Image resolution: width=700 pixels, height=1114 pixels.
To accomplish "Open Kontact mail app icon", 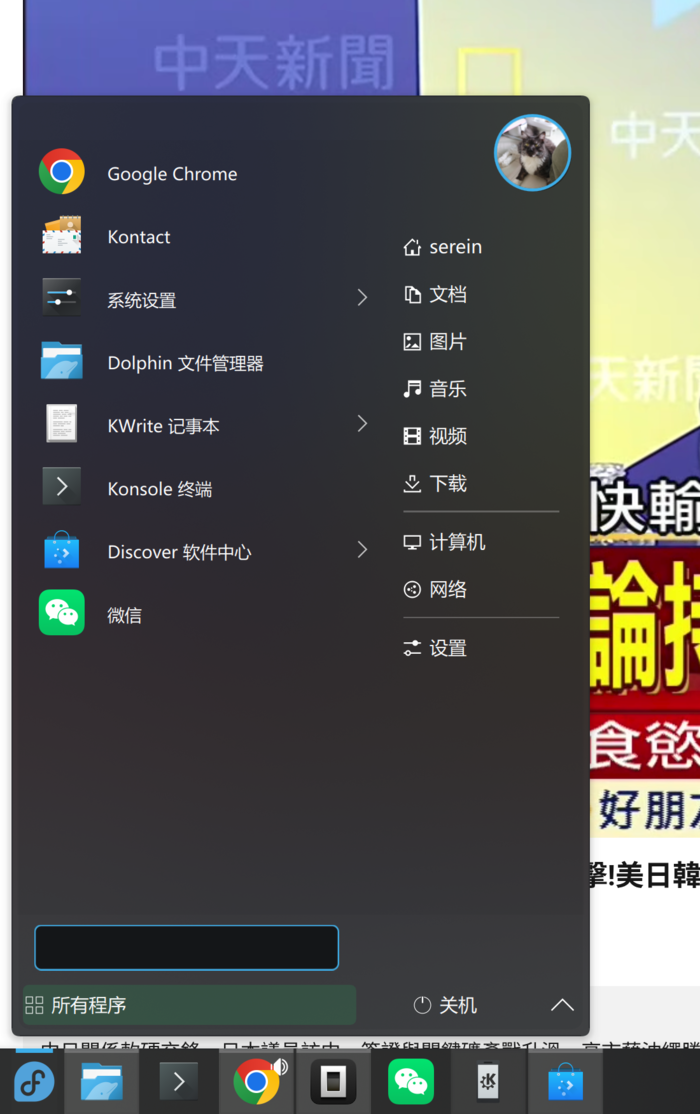I will (62, 235).
